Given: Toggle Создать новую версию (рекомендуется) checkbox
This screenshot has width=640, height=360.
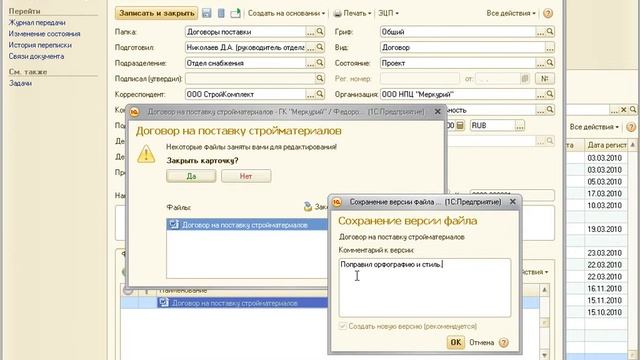Looking at the screenshot, I should click(343, 326).
